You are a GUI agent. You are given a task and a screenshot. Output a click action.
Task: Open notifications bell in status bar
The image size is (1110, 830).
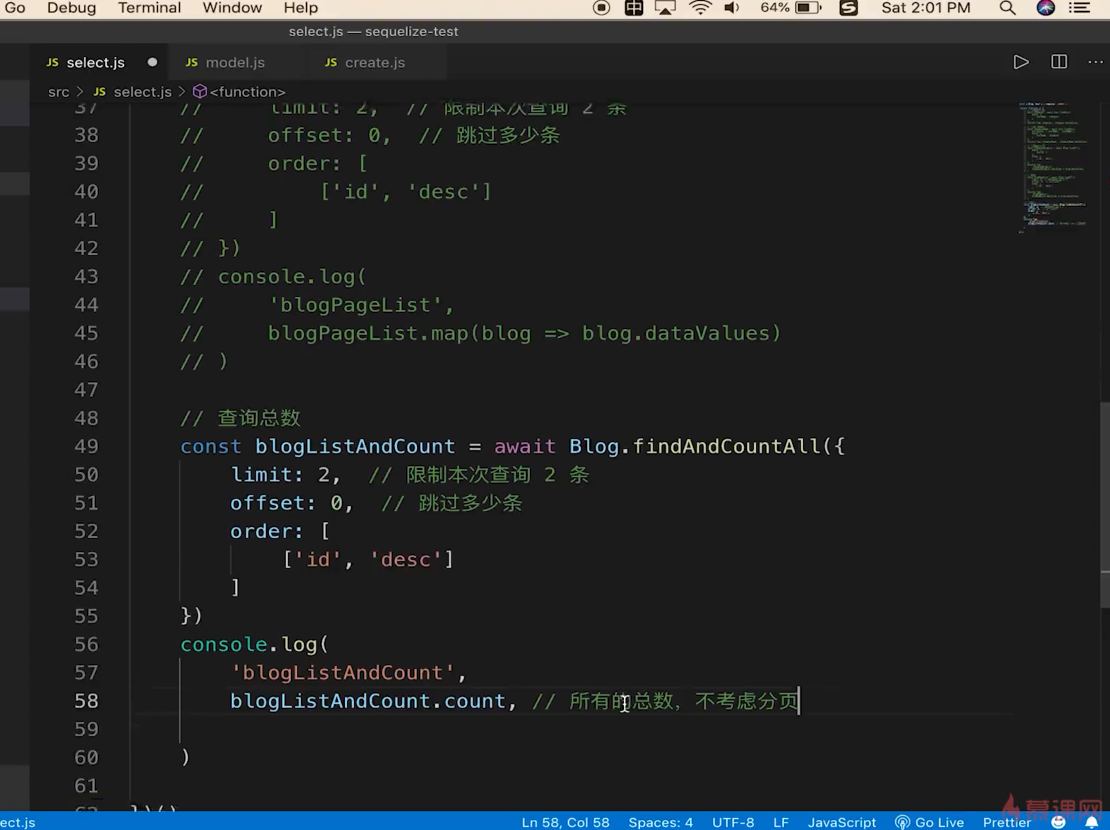point(1092,822)
